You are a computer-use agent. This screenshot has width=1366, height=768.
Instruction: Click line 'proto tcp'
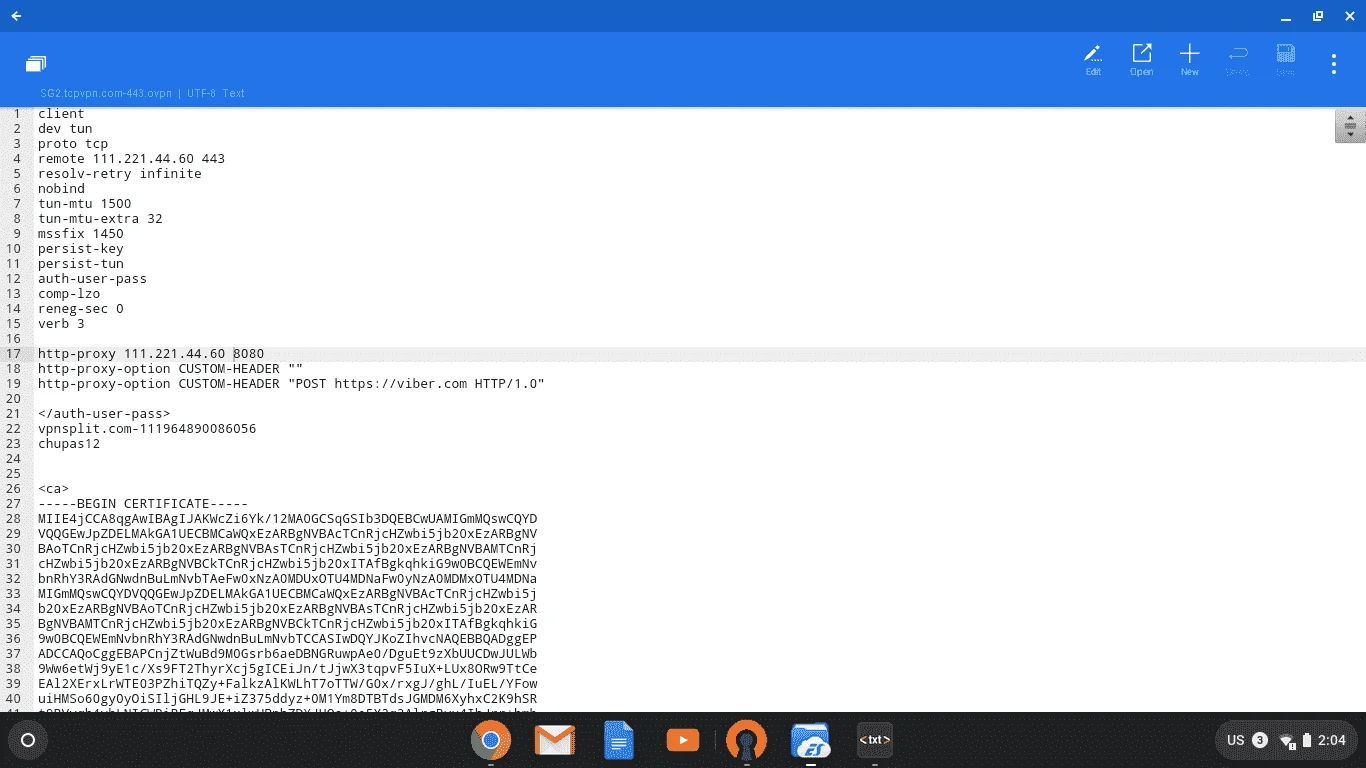tap(73, 144)
